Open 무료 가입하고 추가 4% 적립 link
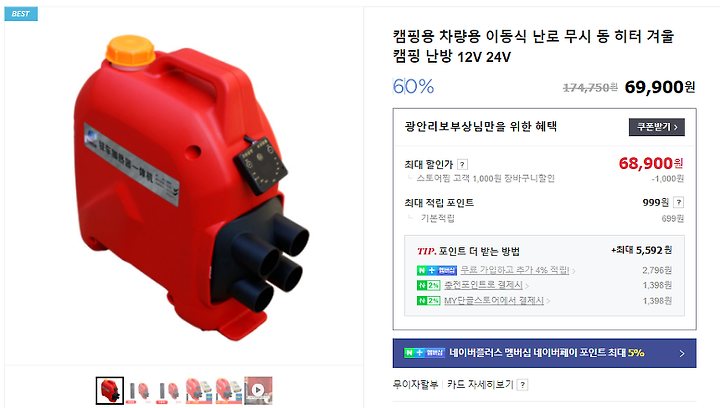 pos(515,270)
